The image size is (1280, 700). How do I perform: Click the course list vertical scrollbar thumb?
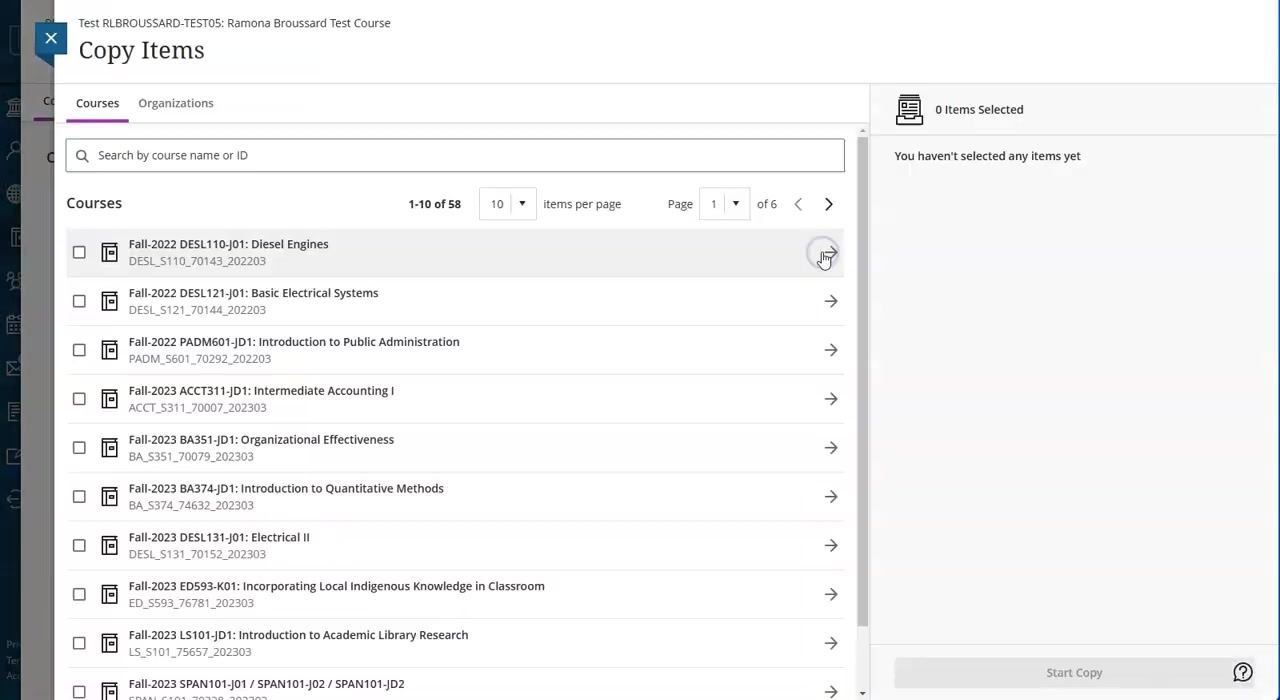(862, 380)
